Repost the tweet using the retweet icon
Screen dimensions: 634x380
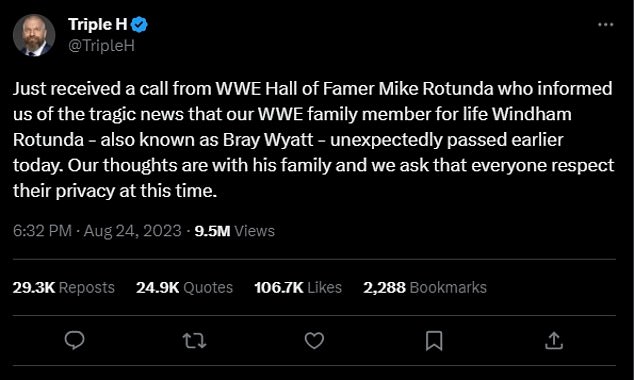click(194, 341)
